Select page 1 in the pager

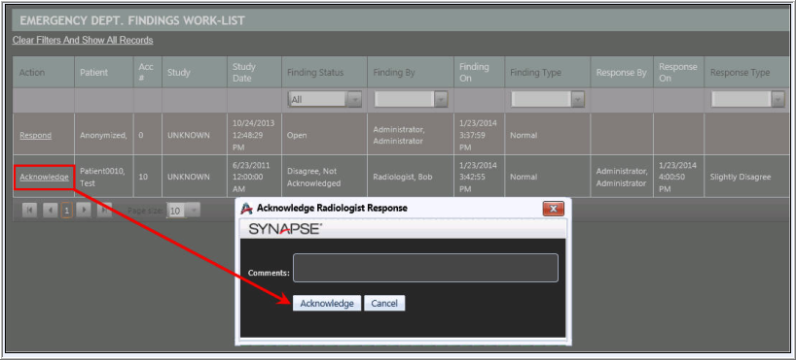(x=67, y=210)
